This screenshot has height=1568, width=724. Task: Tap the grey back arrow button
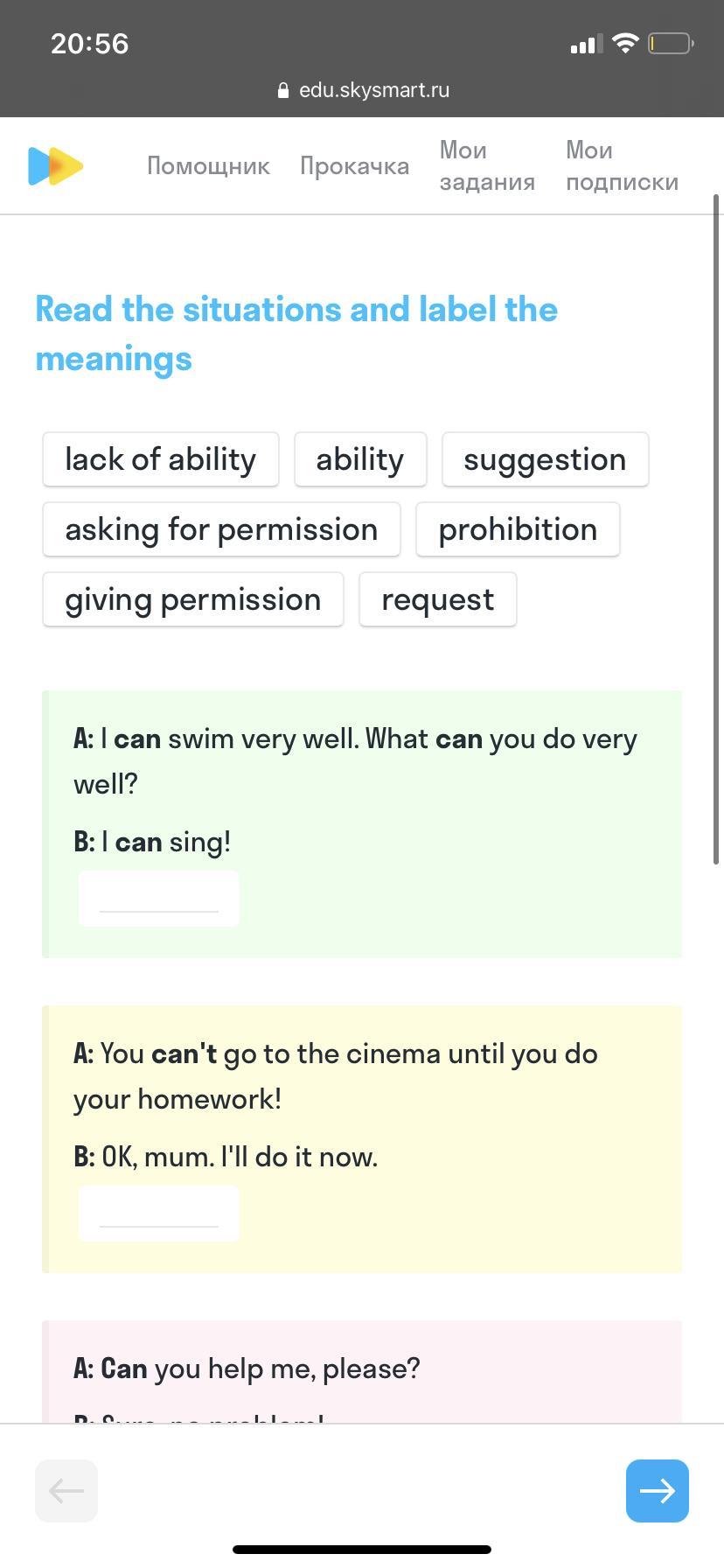coord(66,1490)
